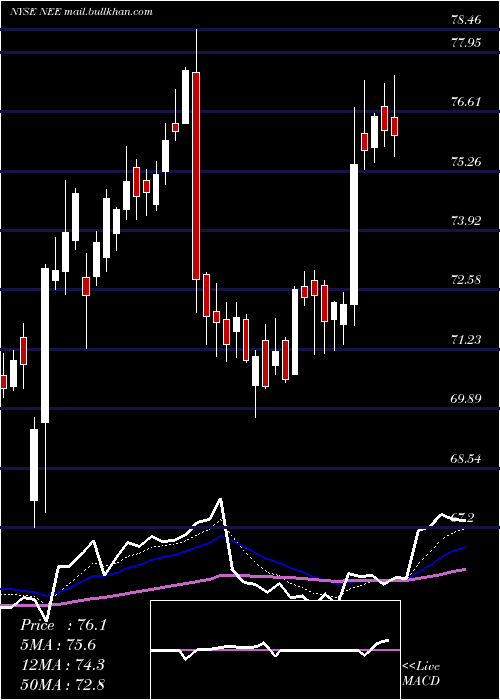Click the 69.89 price level label

pos(467,399)
